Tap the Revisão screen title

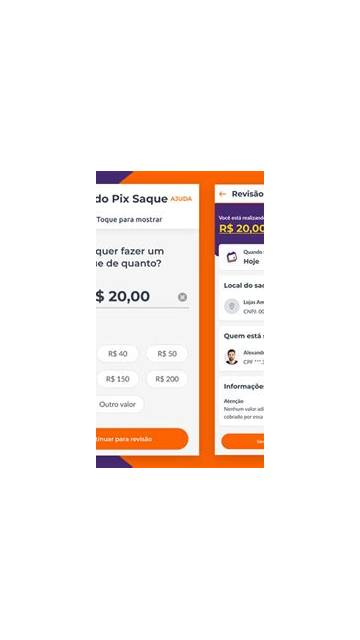[247, 194]
